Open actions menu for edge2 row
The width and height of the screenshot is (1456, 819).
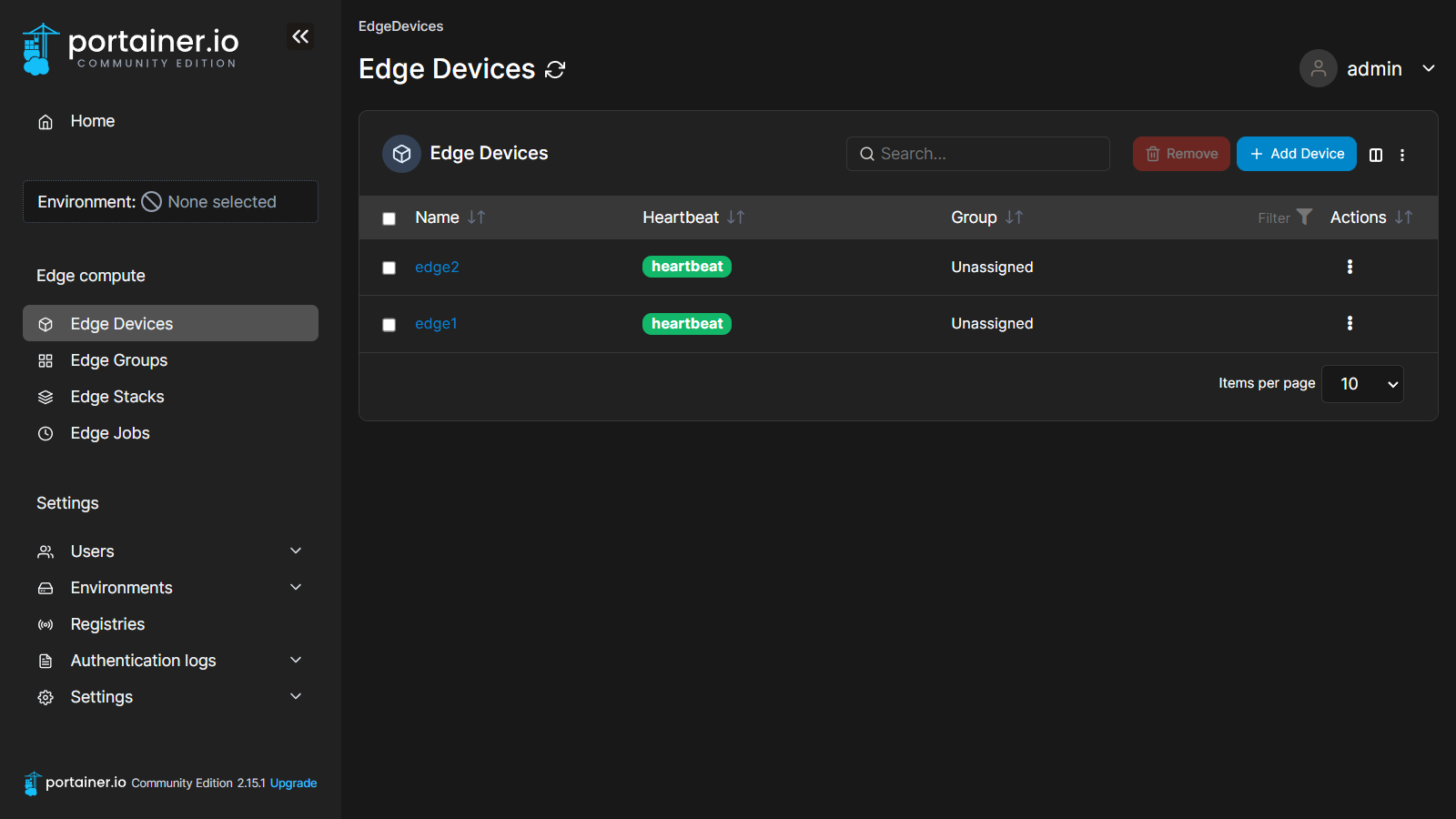click(x=1350, y=267)
